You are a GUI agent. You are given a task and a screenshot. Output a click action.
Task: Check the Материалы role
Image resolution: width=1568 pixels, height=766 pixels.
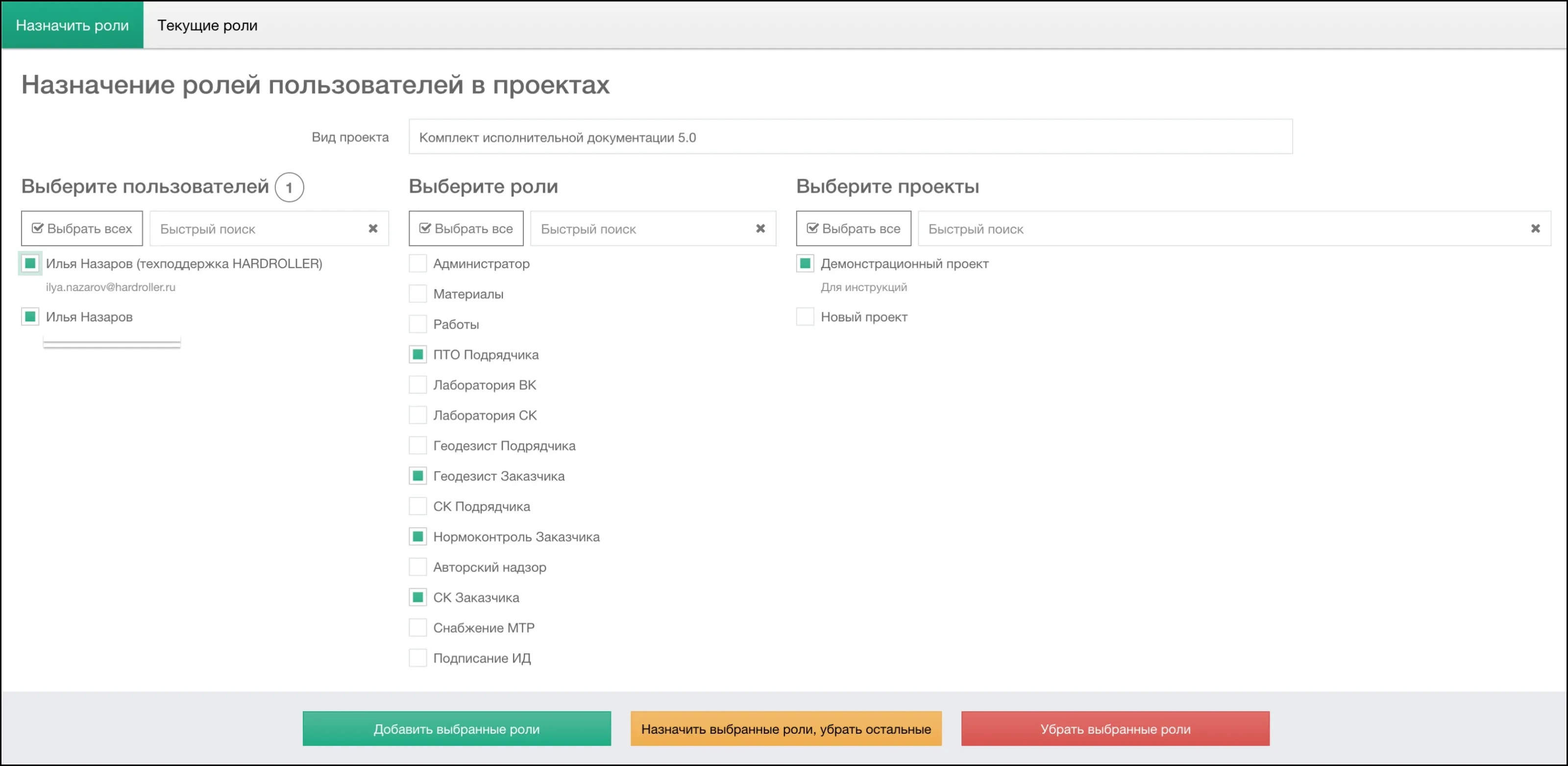[x=417, y=294]
